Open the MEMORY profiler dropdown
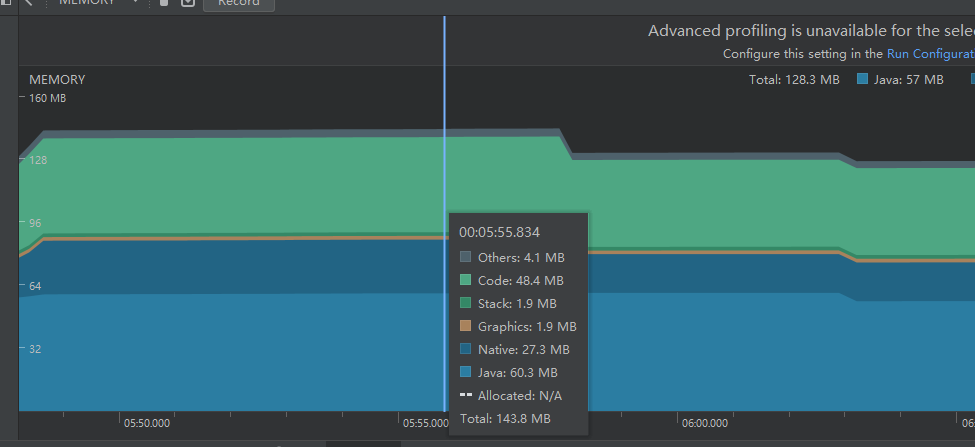 point(99,2)
